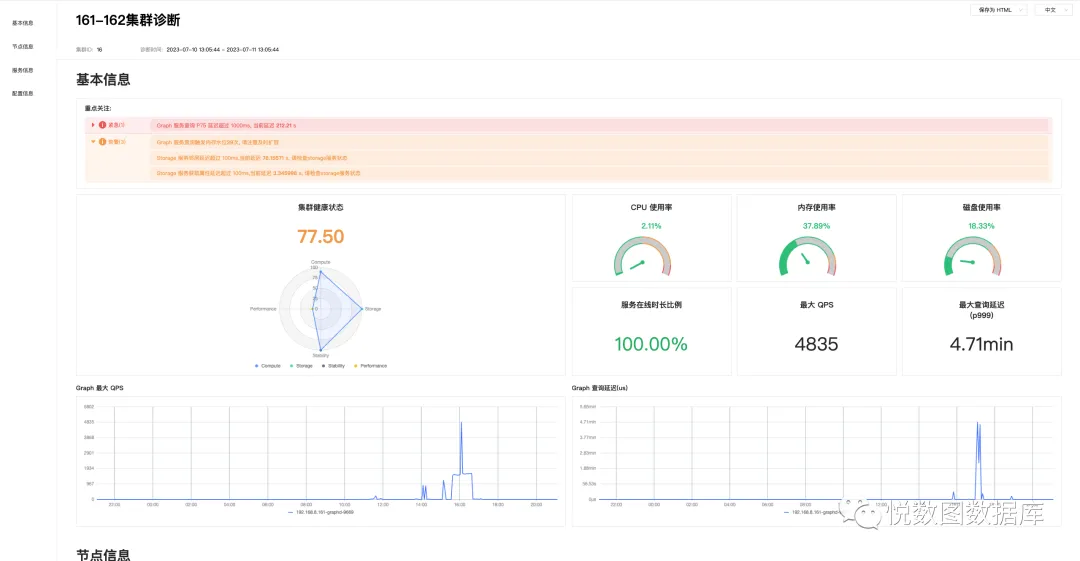Click the QPS chart peak near 16:00
Viewport: 1080px width, 561px height.
click(x=461, y=422)
